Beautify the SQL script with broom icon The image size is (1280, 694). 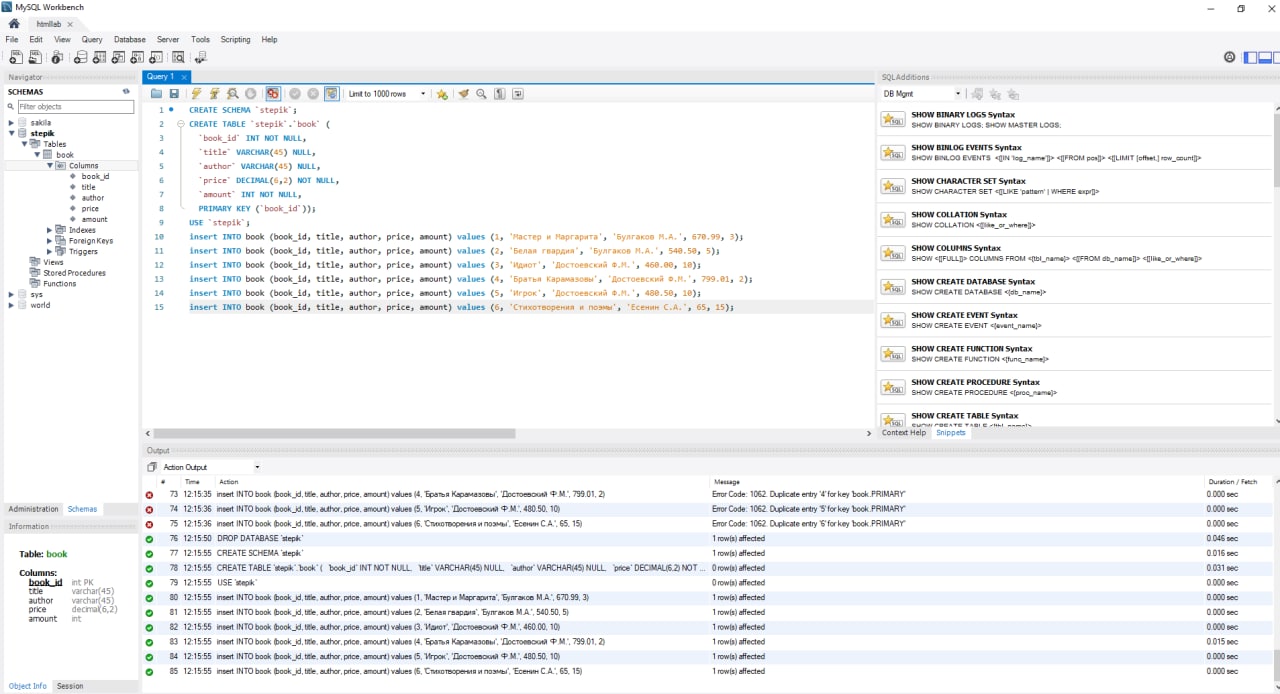(463, 93)
